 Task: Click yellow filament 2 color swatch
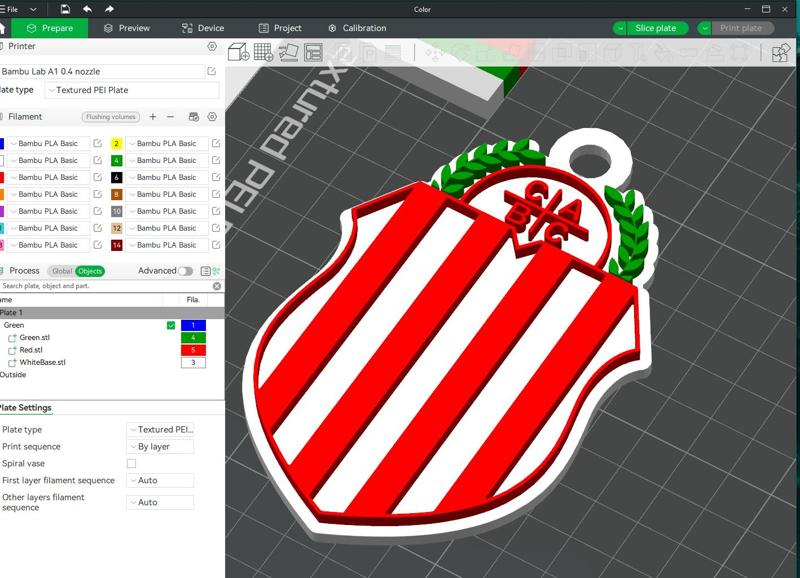[x=116, y=143]
